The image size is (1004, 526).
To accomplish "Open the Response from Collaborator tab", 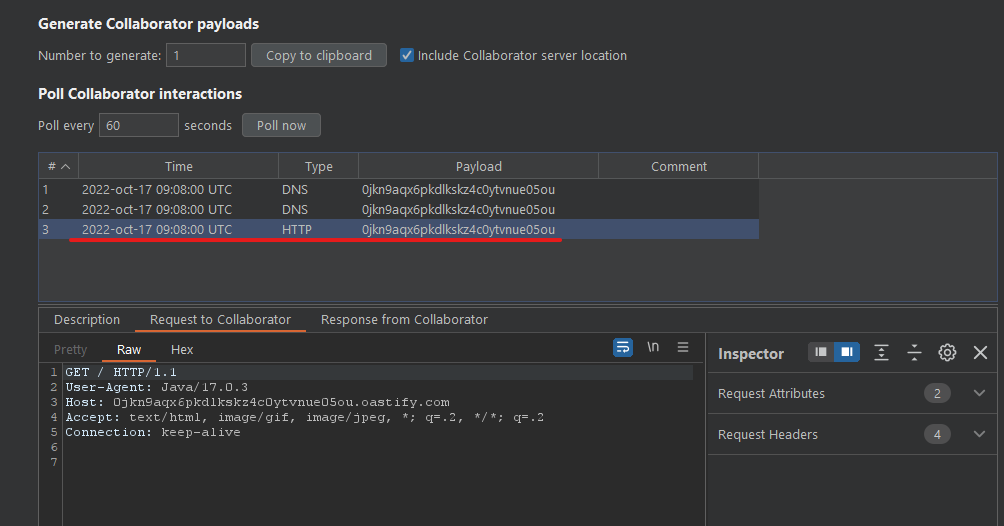I will point(404,320).
